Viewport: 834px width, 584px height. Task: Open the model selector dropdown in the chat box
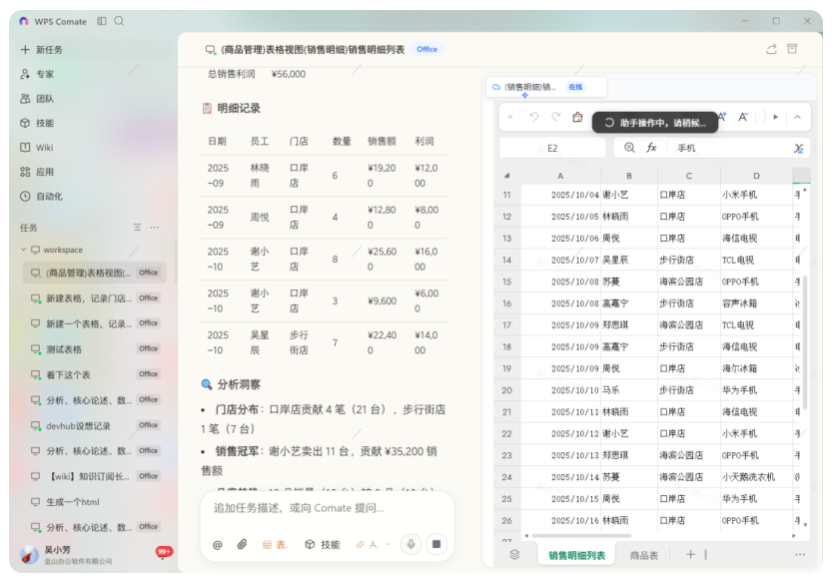[373, 545]
